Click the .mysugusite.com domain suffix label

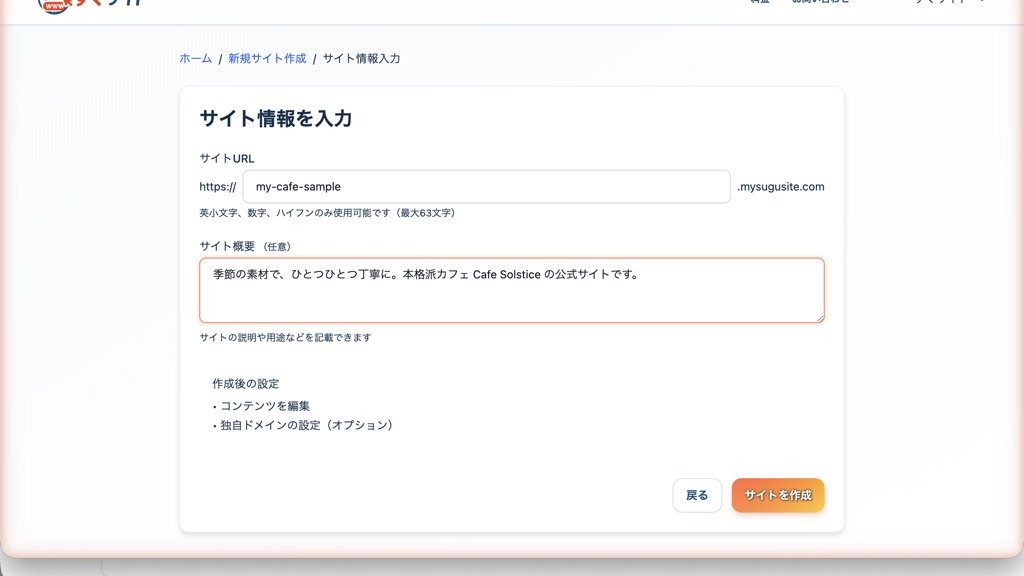point(781,187)
